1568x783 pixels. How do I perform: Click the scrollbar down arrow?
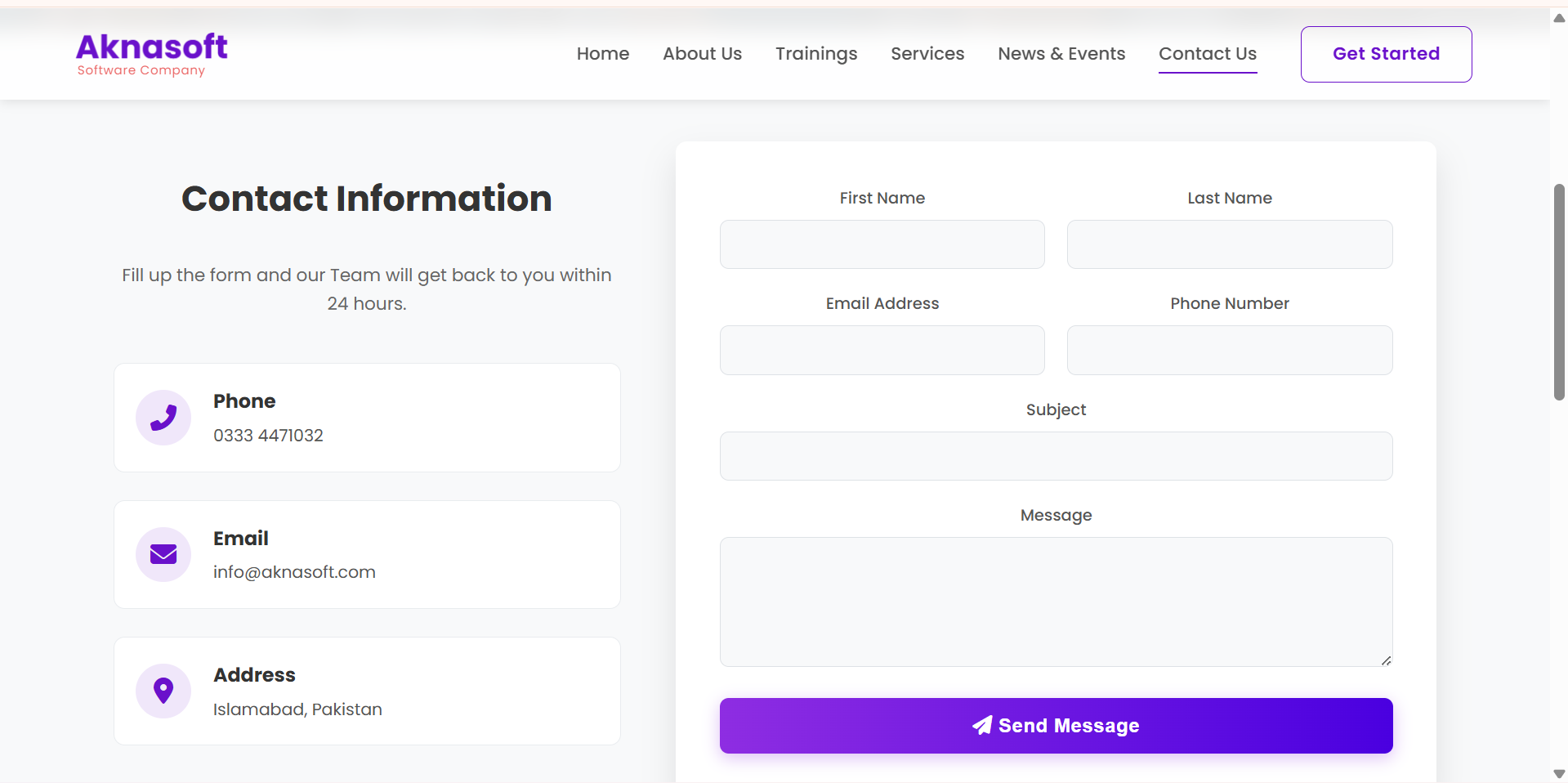(x=1557, y=773)
